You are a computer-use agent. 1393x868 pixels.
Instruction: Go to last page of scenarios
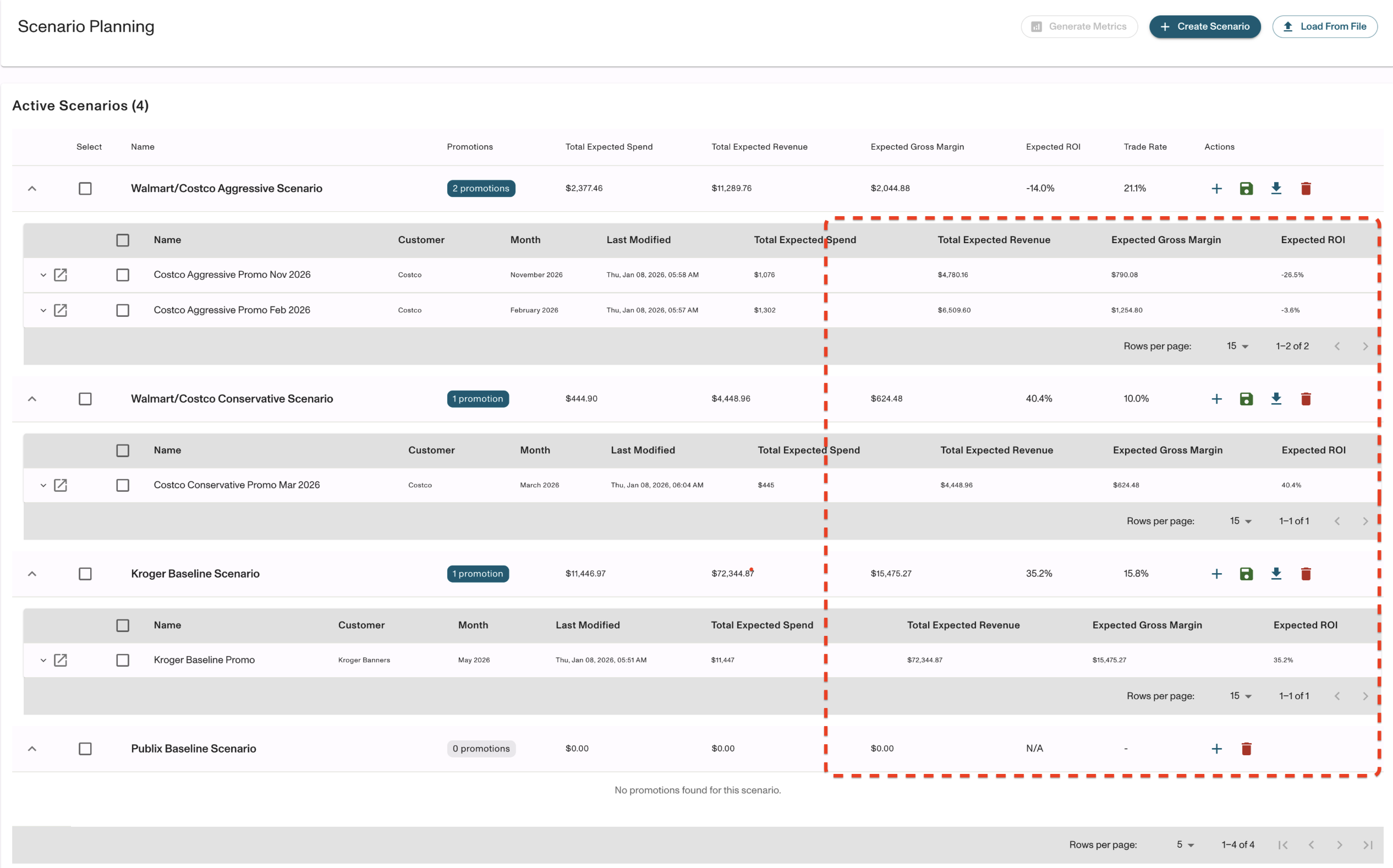[1368, 844]
